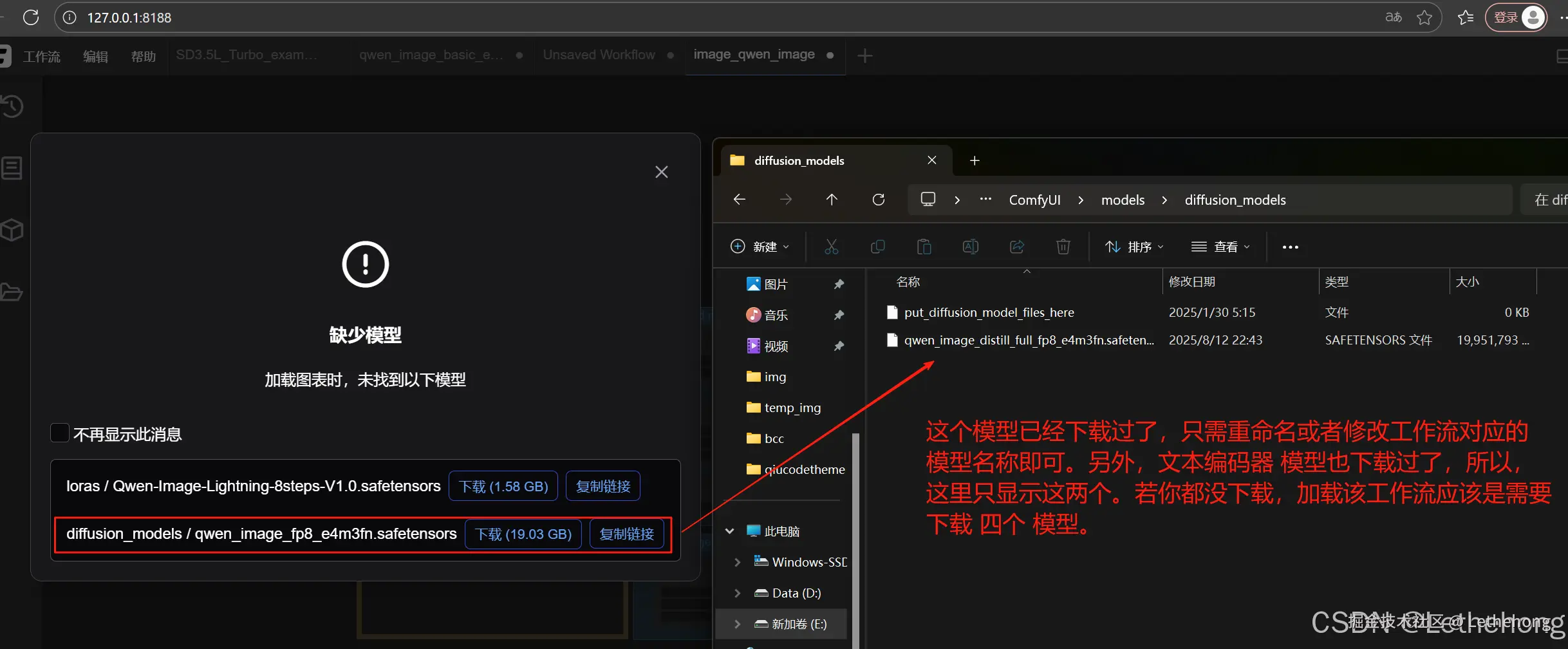Switch to the Unsaved Workflow tab

pyautogui.click(x=599, y=55)
